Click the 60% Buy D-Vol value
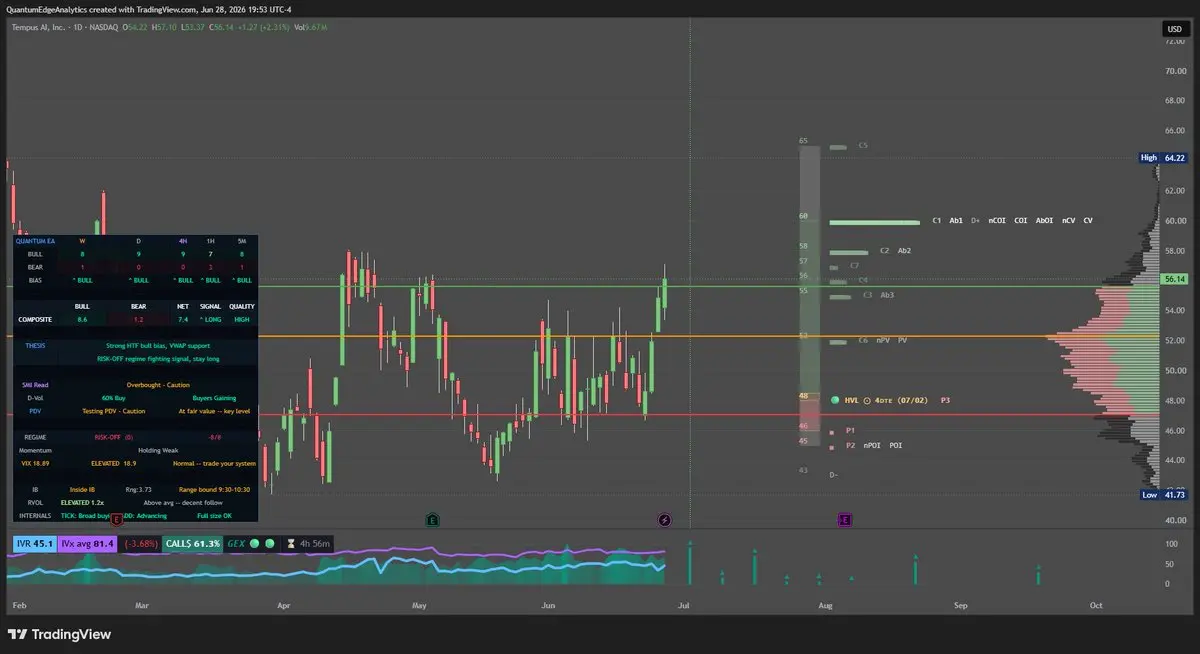The height and width of the screenshot is (654, 1200). 113,398
